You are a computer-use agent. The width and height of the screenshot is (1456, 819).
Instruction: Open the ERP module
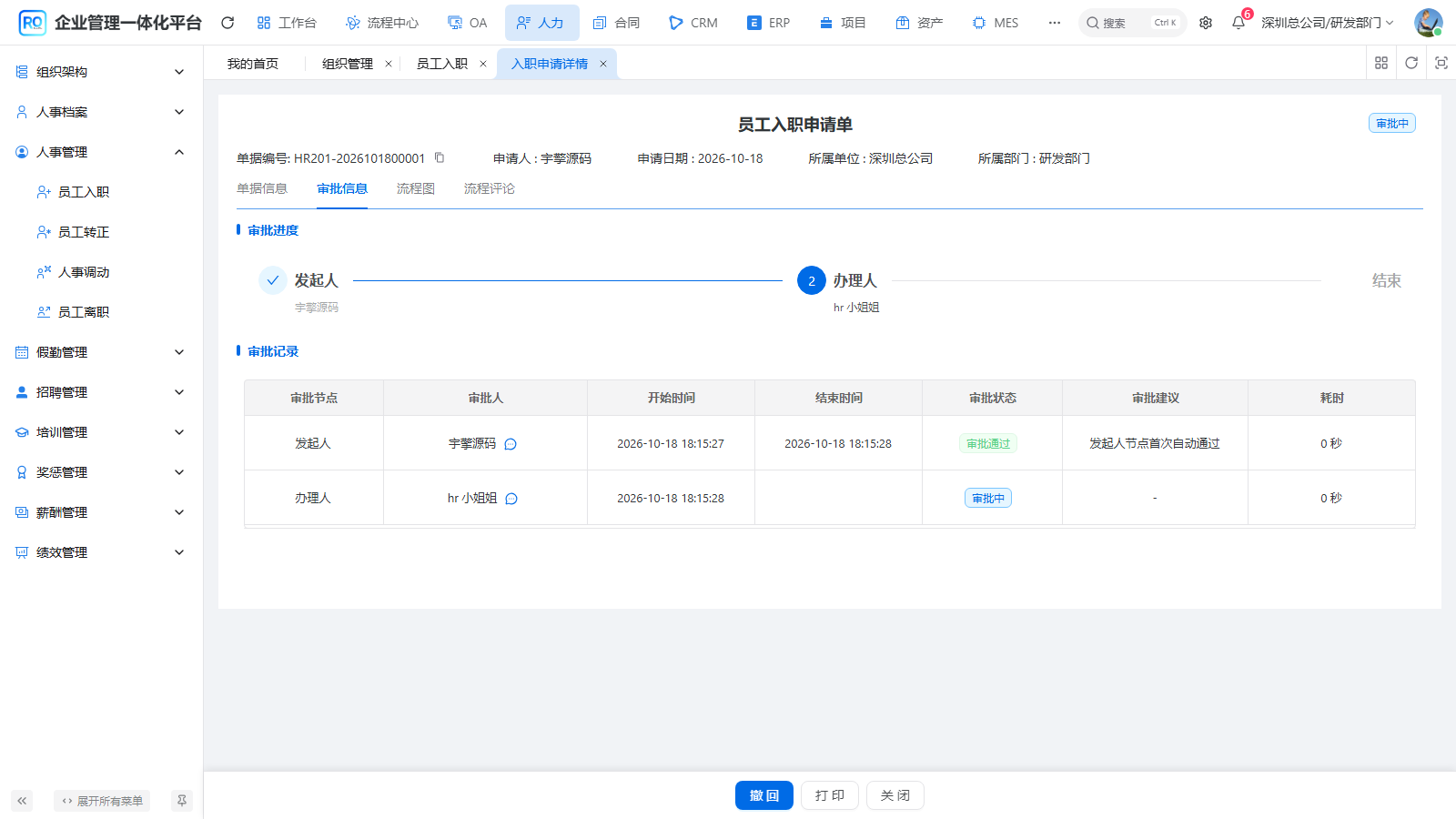(768, 23)
